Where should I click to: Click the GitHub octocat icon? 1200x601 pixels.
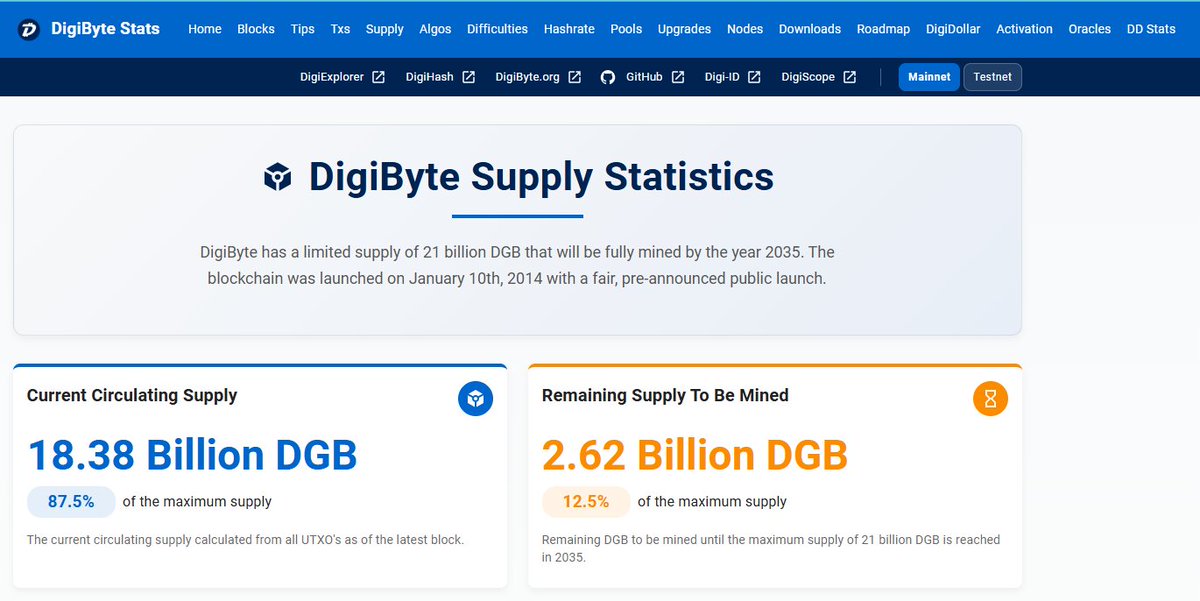coord(607,77)
